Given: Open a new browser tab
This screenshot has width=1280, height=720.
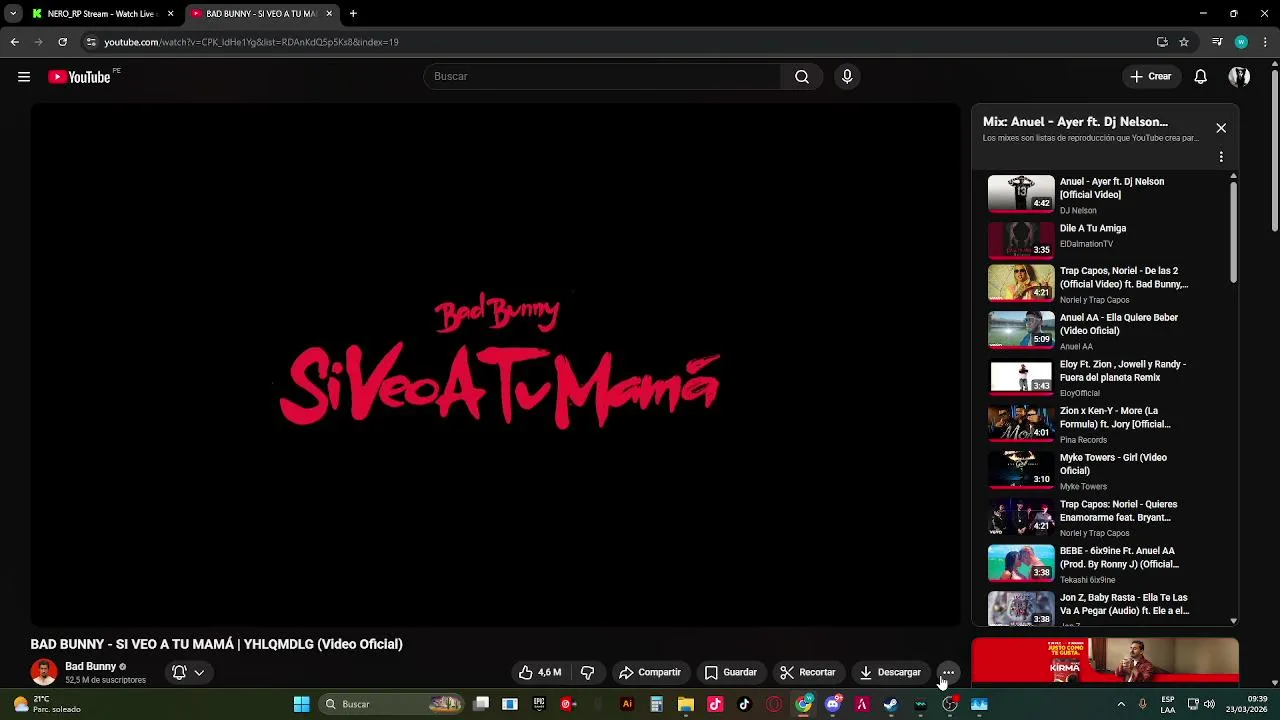Looking at the screenshot, I should pos(353,14).
